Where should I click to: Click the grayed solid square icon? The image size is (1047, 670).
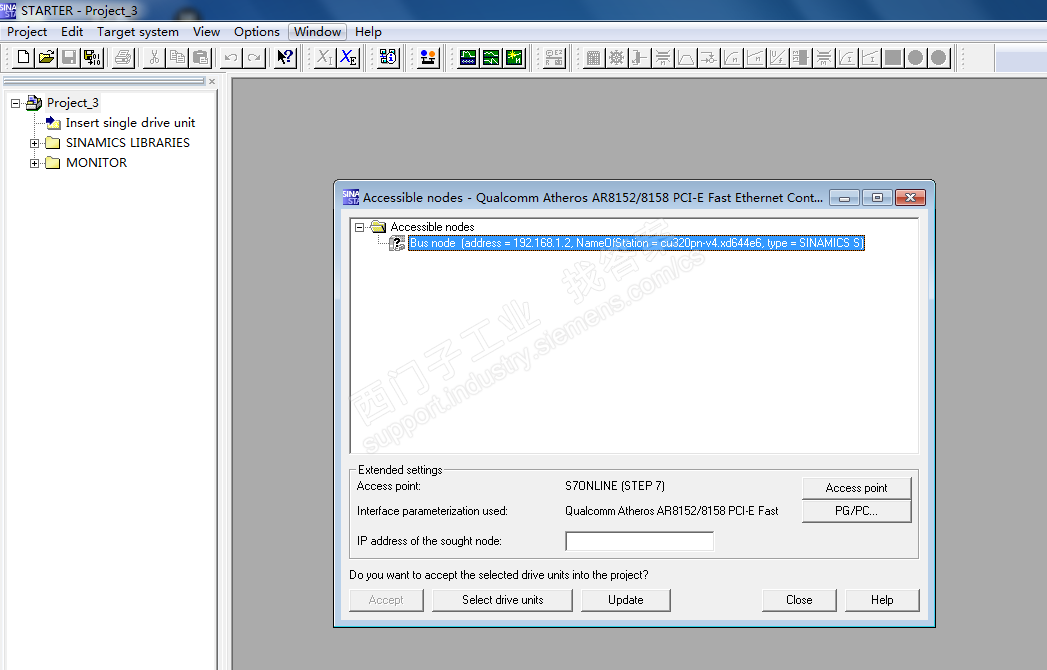(893, 58)
